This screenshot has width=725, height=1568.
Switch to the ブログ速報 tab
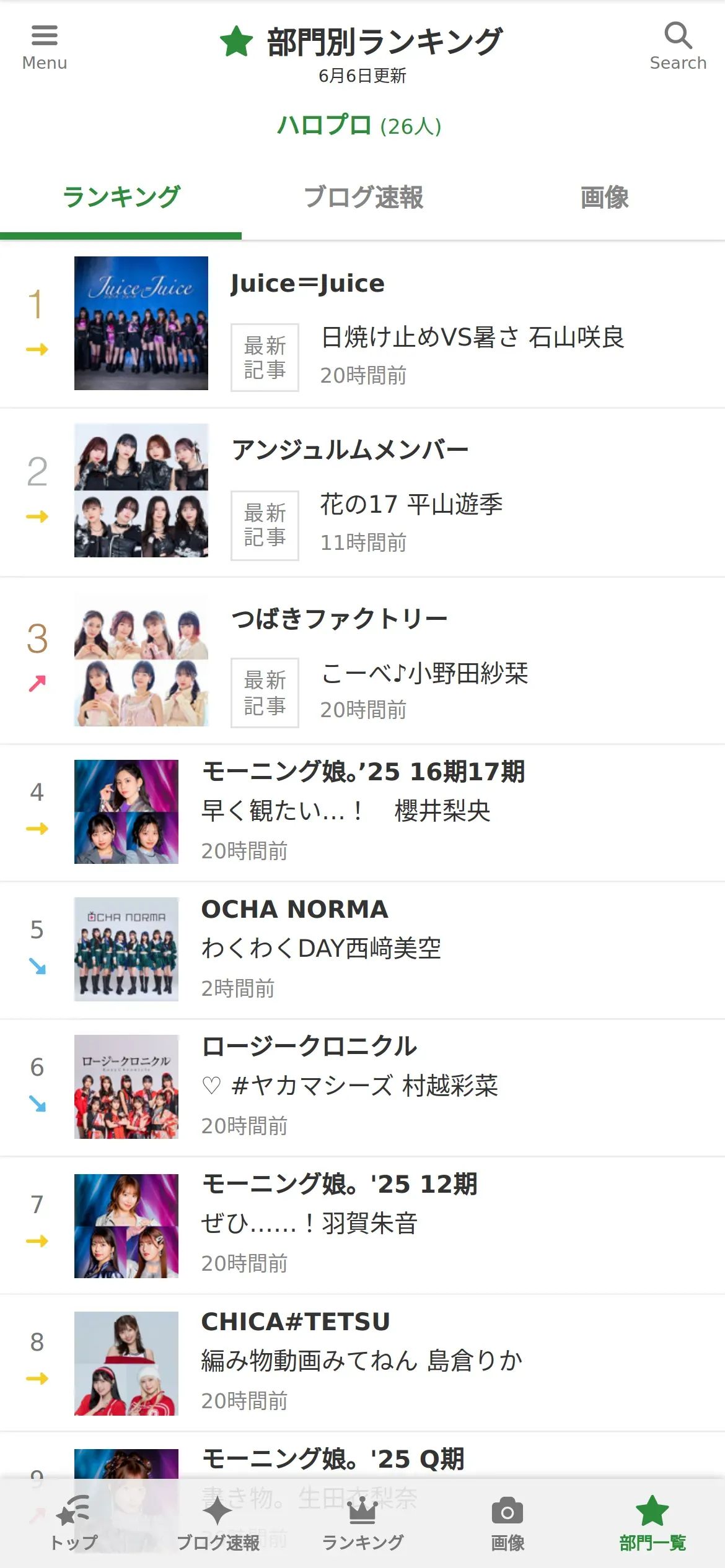tap(363, 198)
